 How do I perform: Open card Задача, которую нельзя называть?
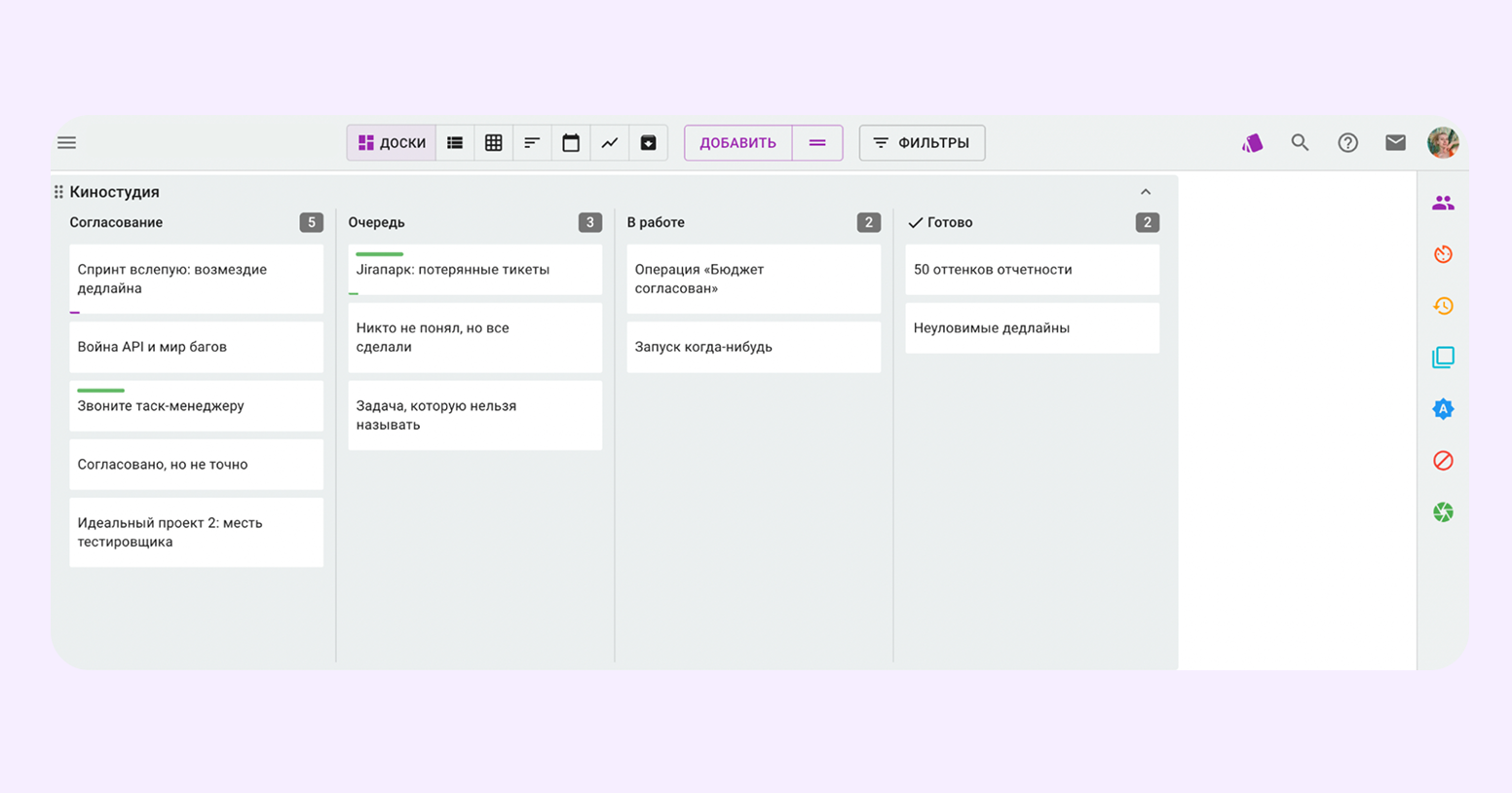coord(474,415)
